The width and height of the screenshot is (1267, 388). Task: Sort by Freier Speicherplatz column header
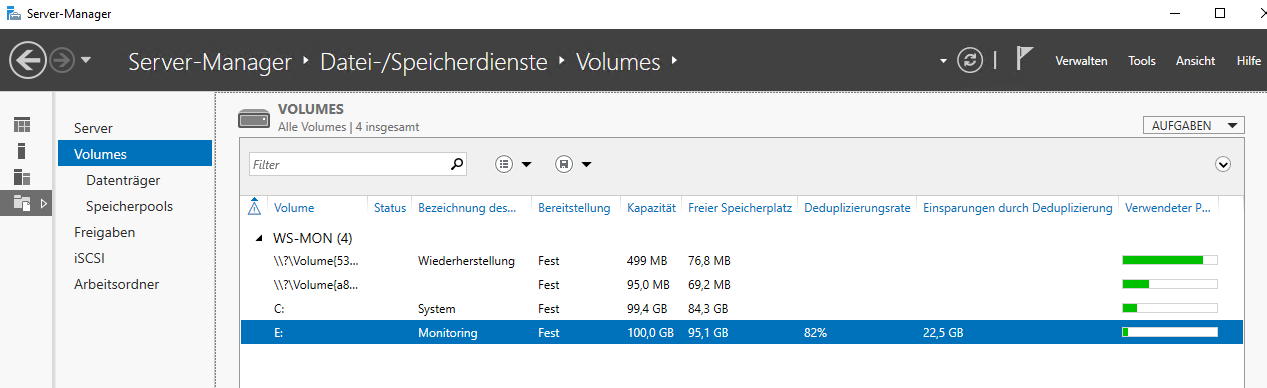[740, 208]
